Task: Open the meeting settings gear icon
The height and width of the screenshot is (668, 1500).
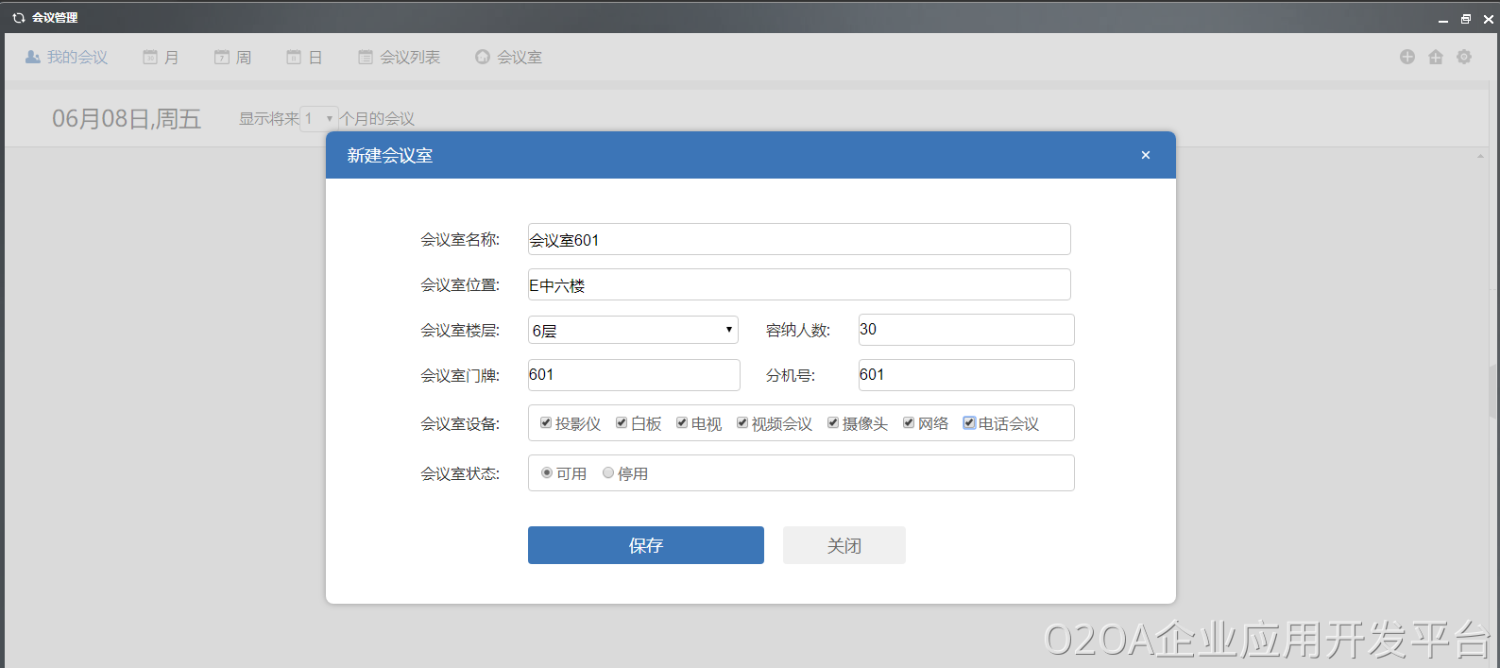Action: [x=1464, y=57]
